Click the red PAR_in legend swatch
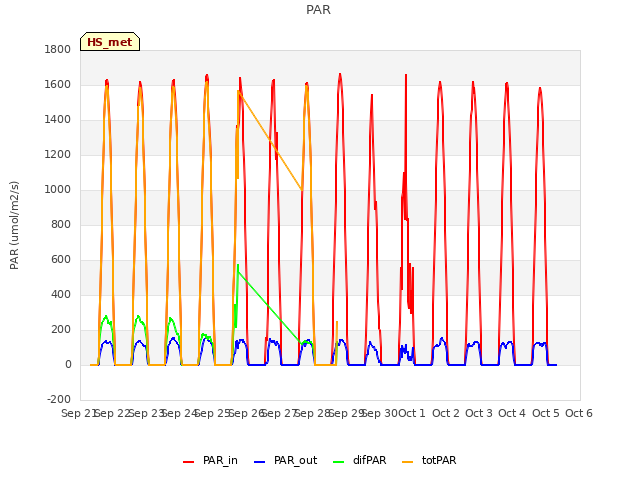 [189, 462]
